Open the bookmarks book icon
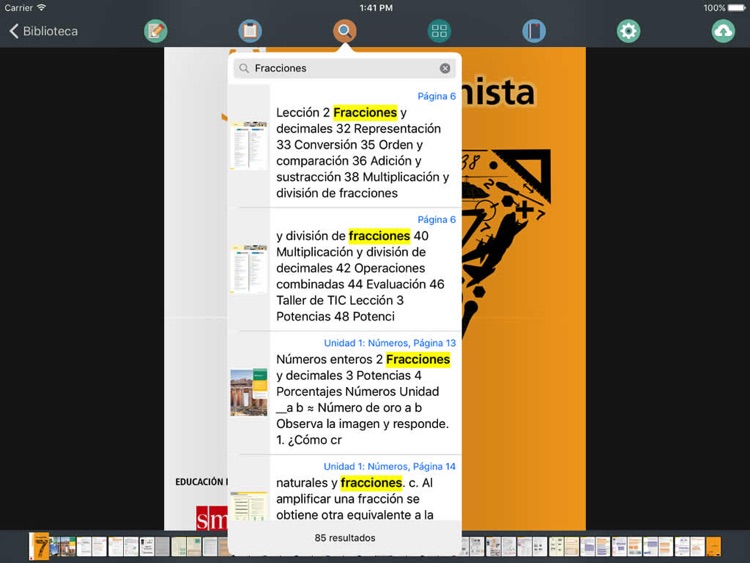This screenshot has width=750, height=563. pos(534,31)
